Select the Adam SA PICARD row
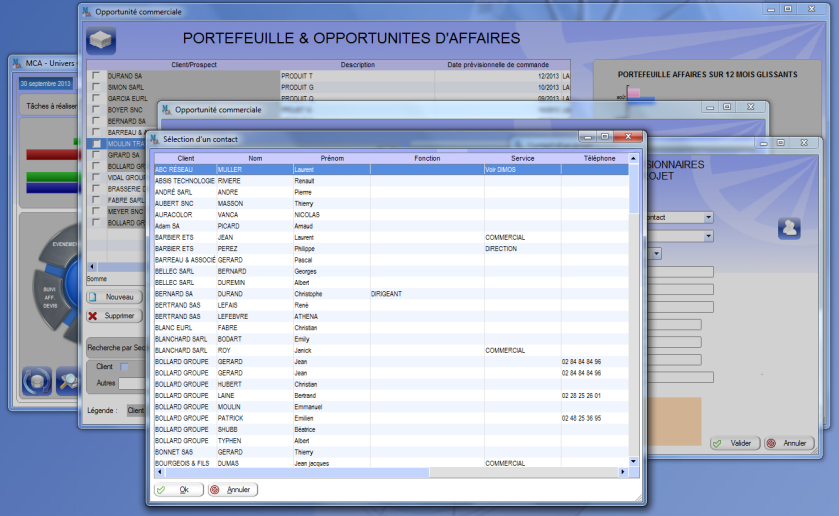 391,226
